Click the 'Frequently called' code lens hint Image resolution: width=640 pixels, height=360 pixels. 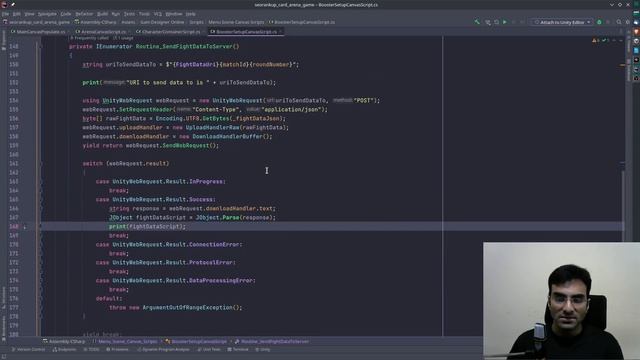pyautogui.click(x=89, y=38)
